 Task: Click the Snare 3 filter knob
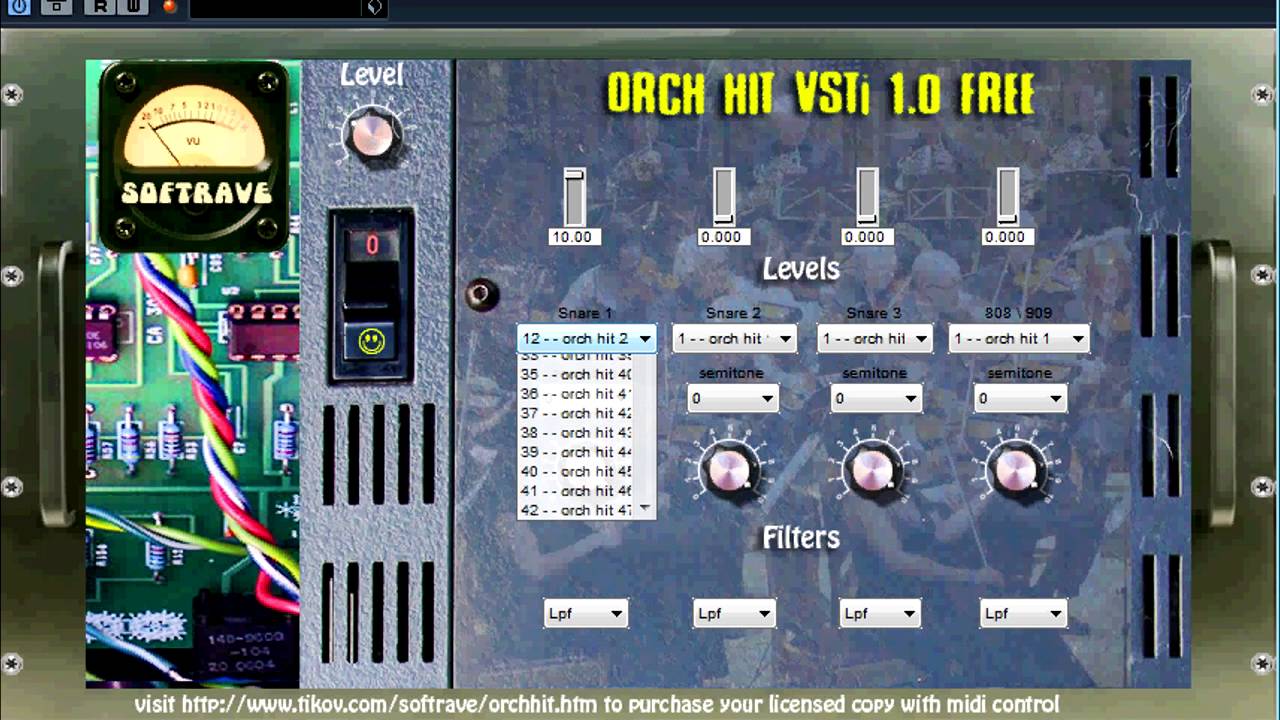874,468
